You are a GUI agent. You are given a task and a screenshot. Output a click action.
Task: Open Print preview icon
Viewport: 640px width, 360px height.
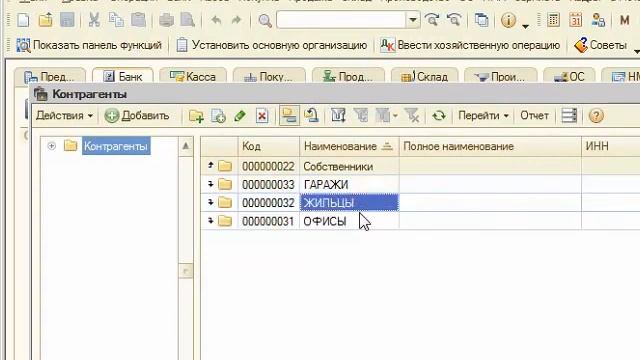tap(188, 20)
